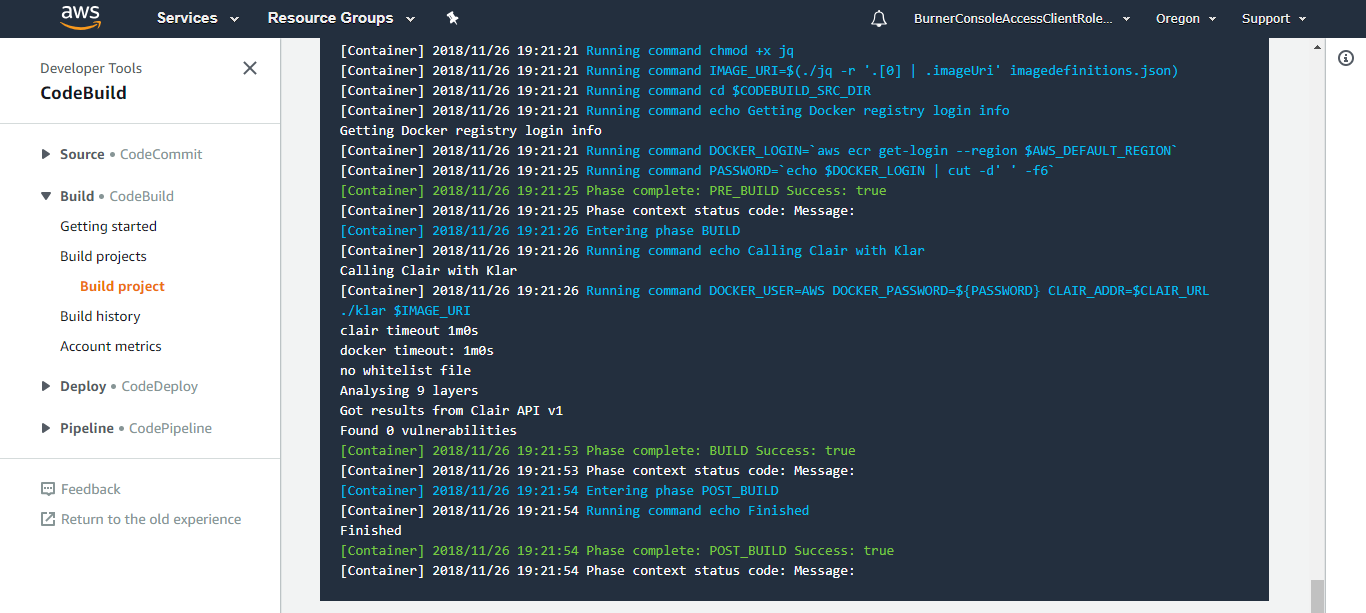Open the BurnerConsoleAccessClientRole account menu

tap(1022, 18)
